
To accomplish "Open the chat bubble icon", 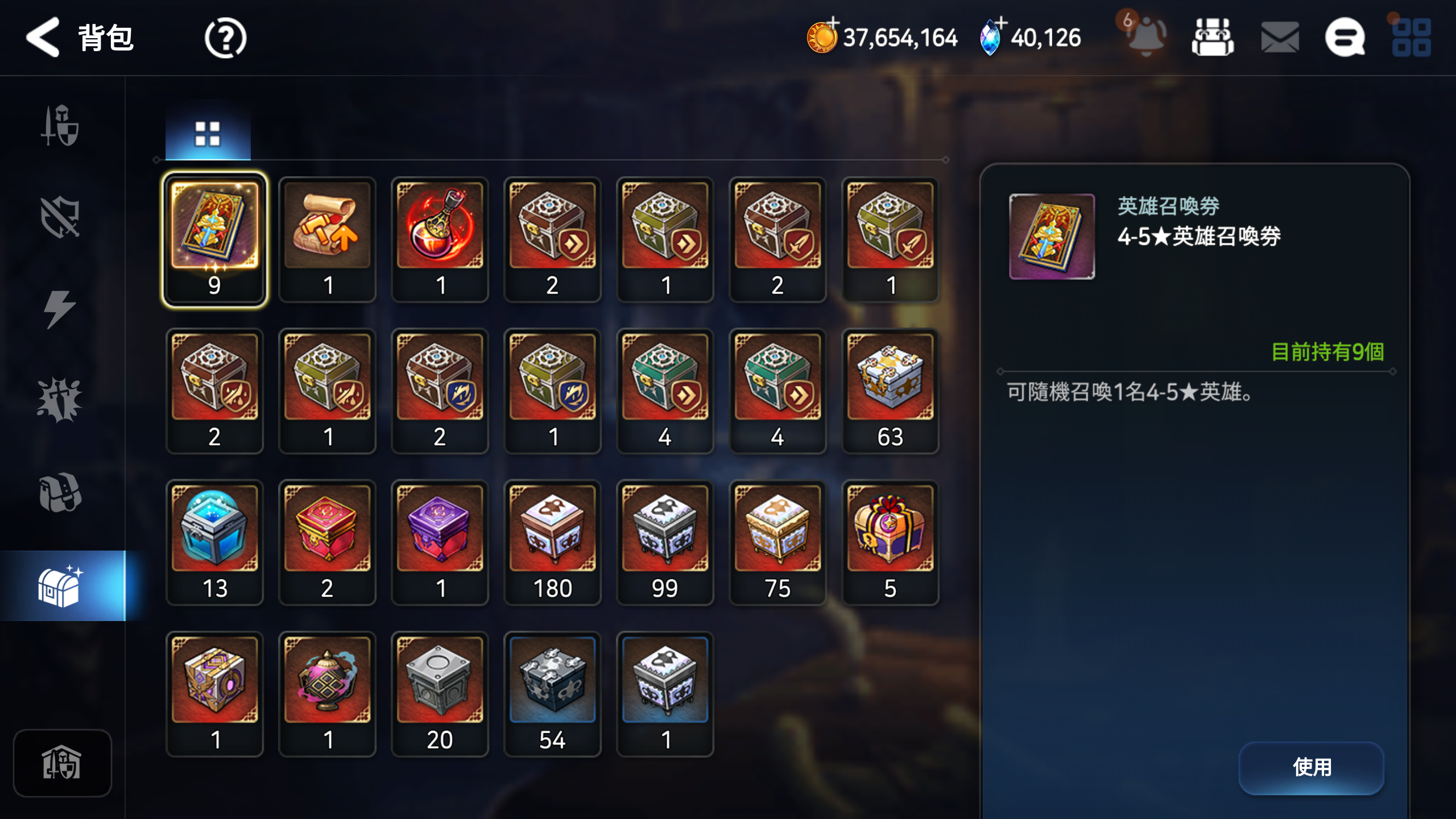I will pos(1345,38).
